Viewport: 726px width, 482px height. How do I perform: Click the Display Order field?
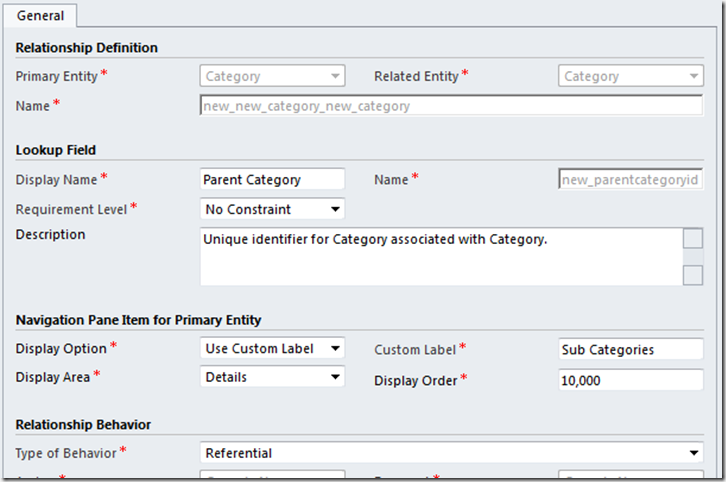click(x=630, y=380)
